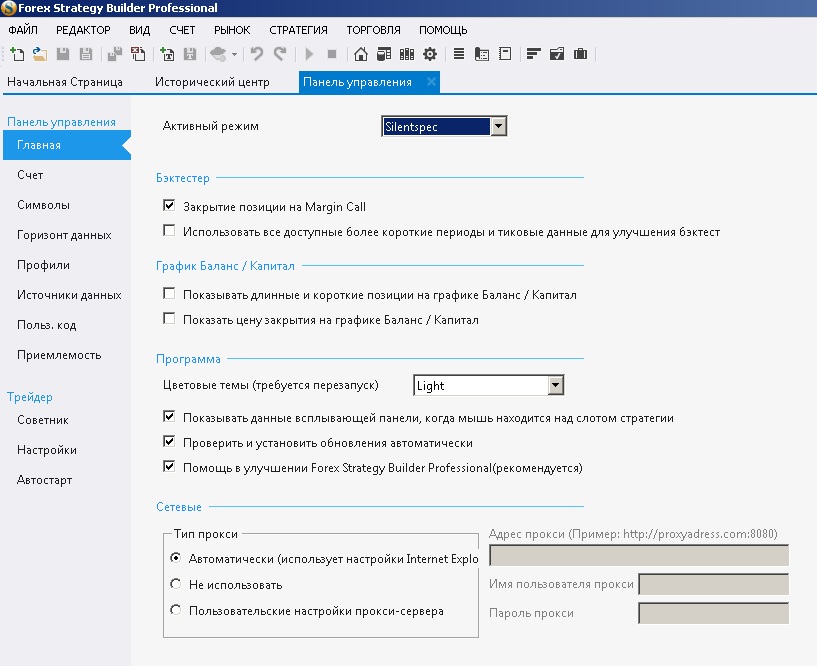
Task: Click the Home house icon in the toolbar
Action: coord(361,54)
